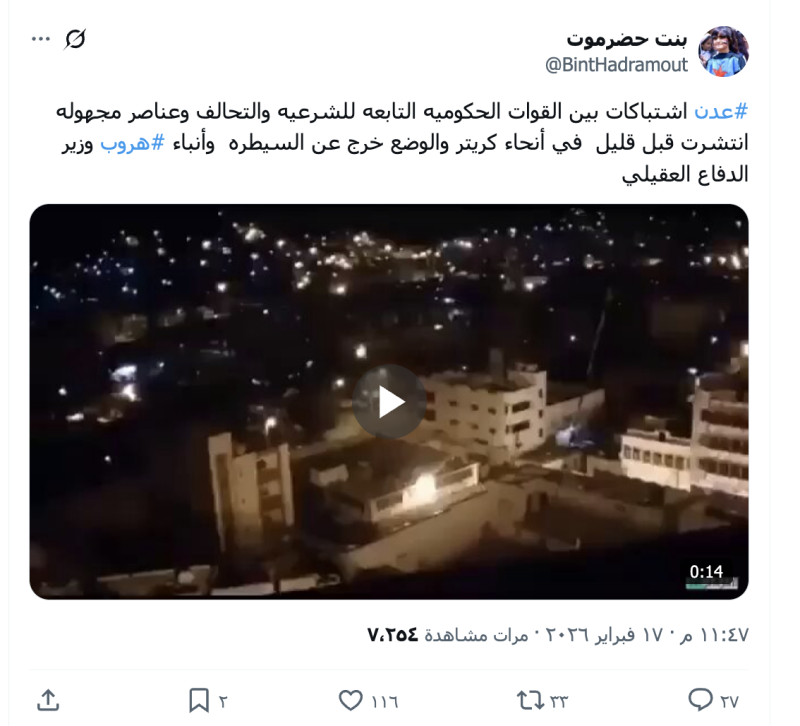Open the #هروب hashtag
The width and height of the screenshot is (800, 726).
coord(133,143)
